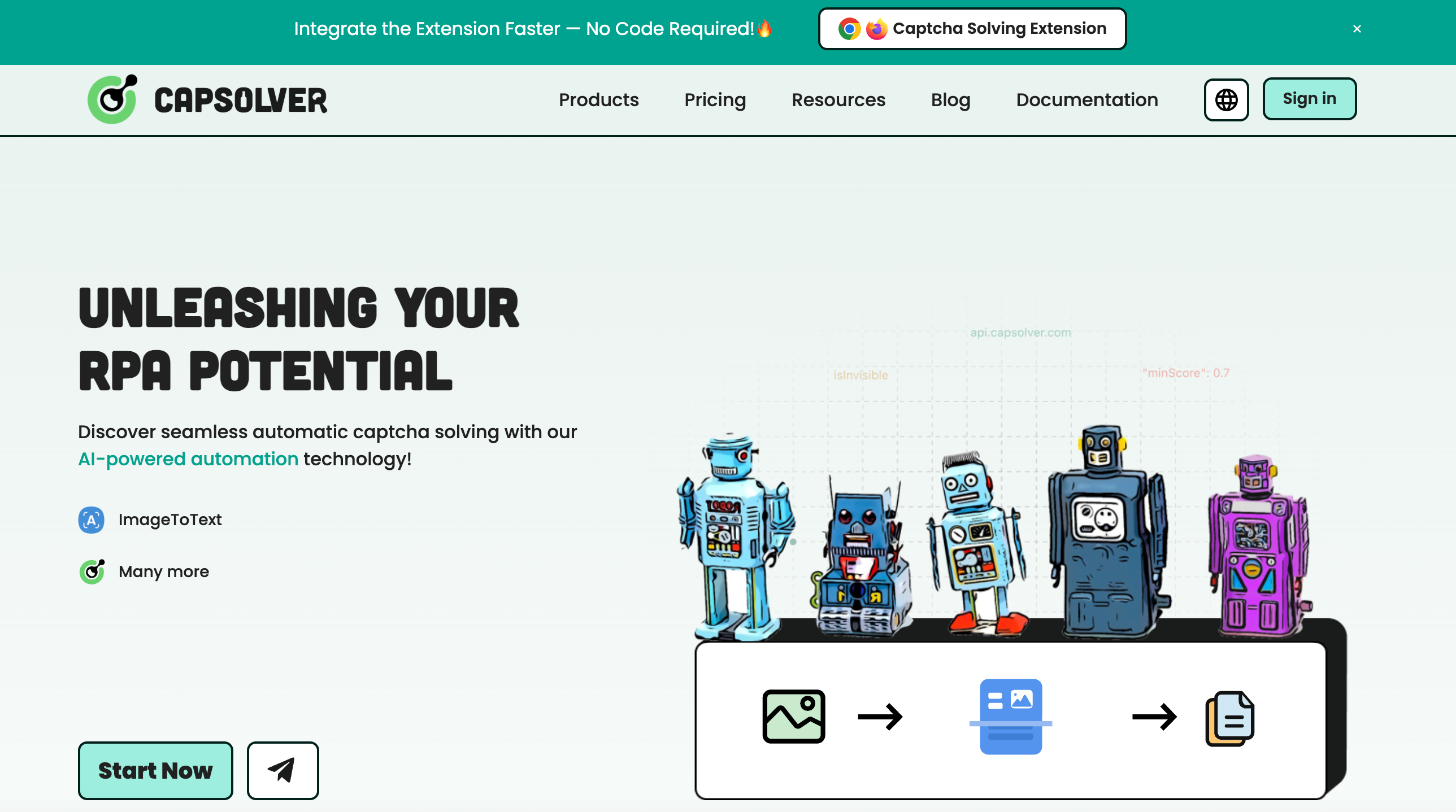Viewport: 1456px width, 812px height.
Task: Click the Chrome browser icon in banner
Action: pos(849,29)
